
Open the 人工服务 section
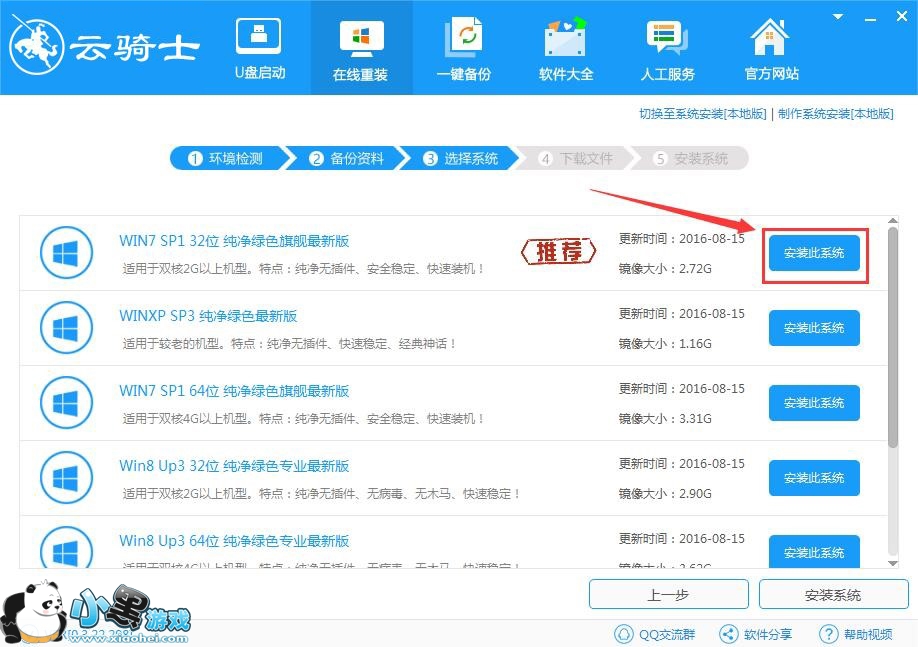667,49
